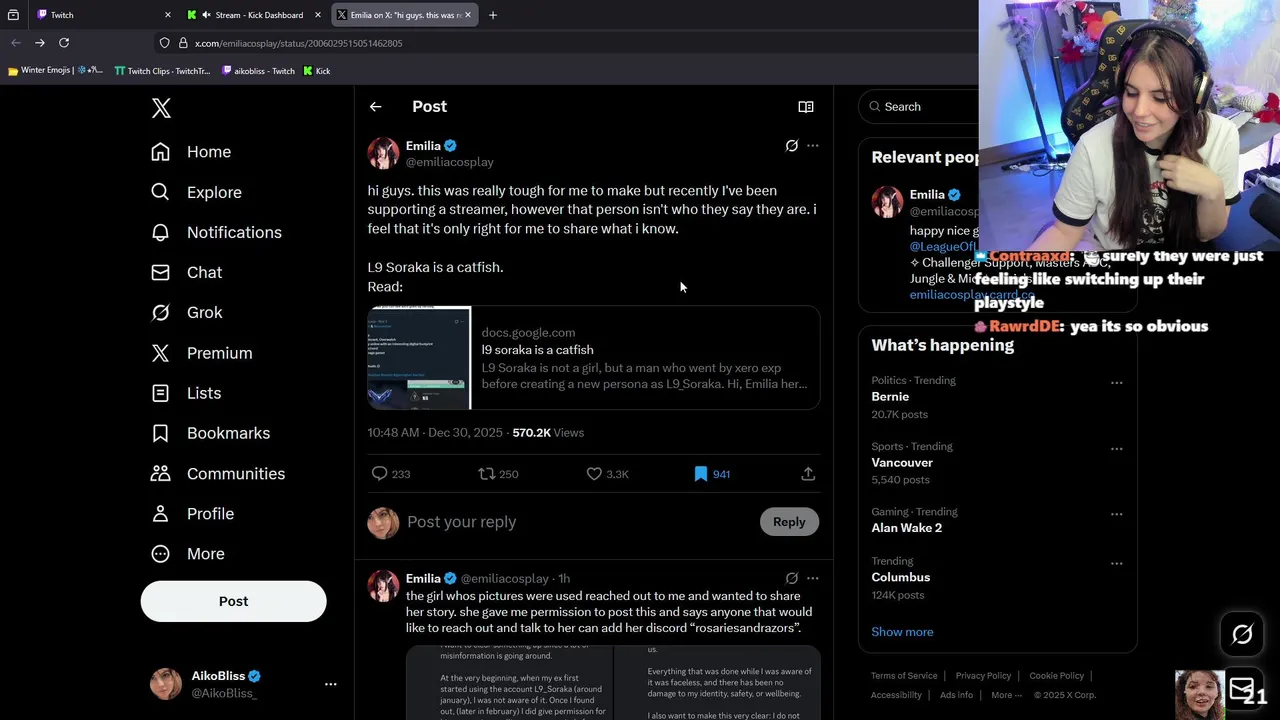Viewport: 1280px width, 720px height.
Task: Expand the More footer link menu
Action: [1006, 695]
